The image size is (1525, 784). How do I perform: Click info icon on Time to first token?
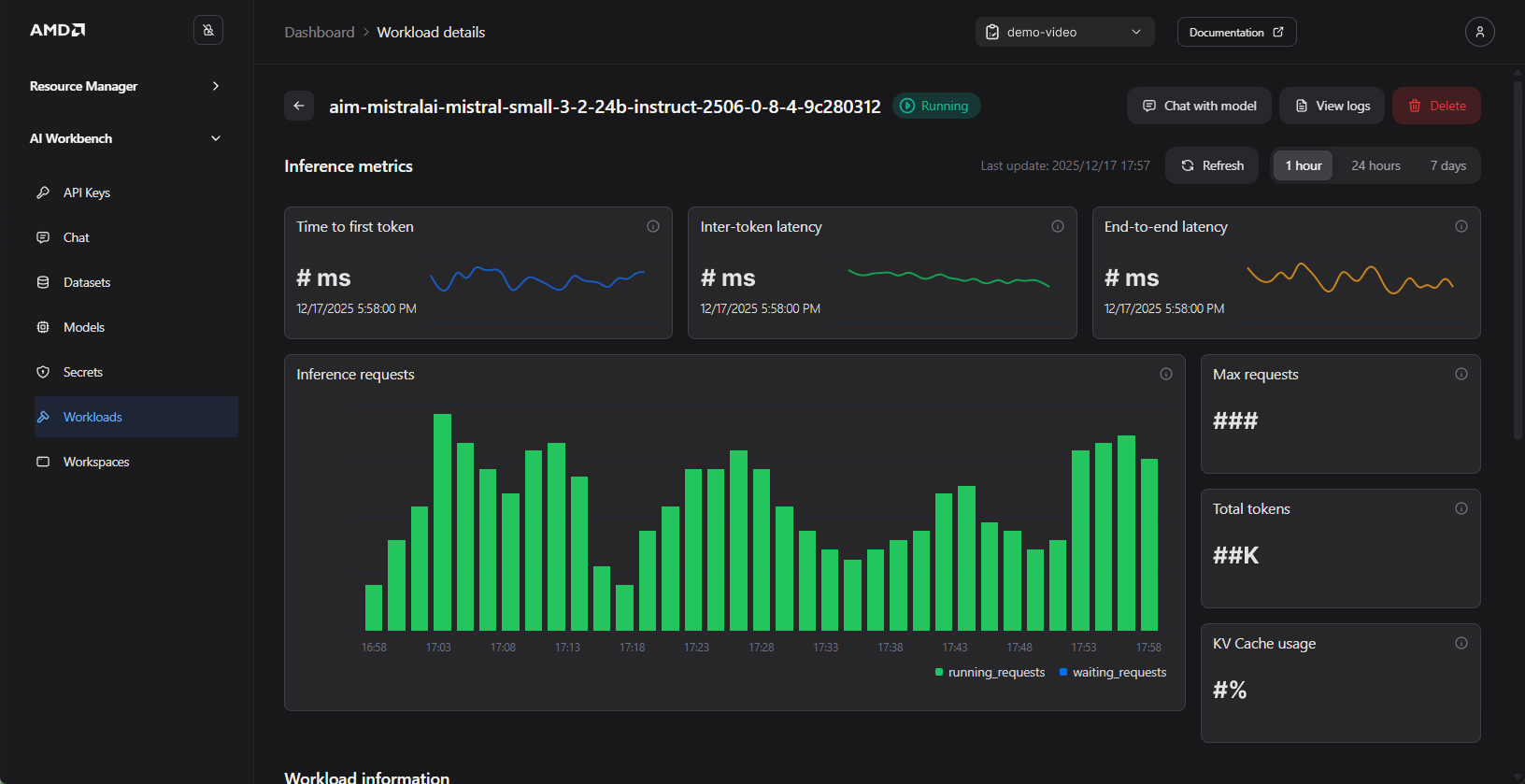pyautogui.click(x=653, y=226)
